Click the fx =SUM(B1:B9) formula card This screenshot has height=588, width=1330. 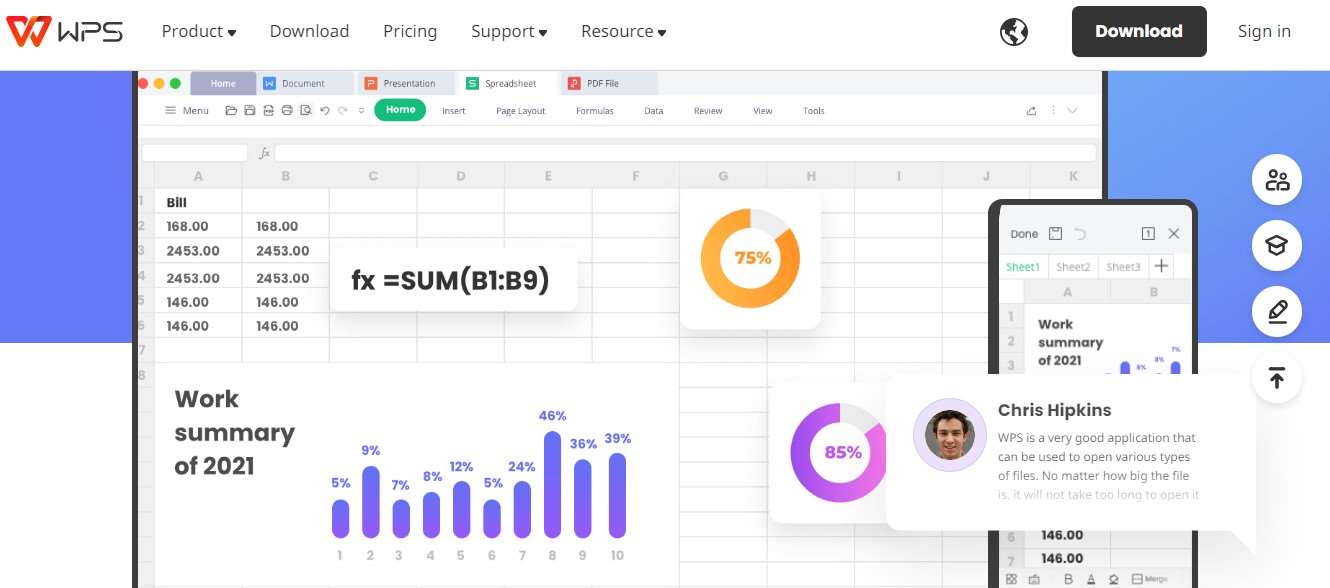453,279
